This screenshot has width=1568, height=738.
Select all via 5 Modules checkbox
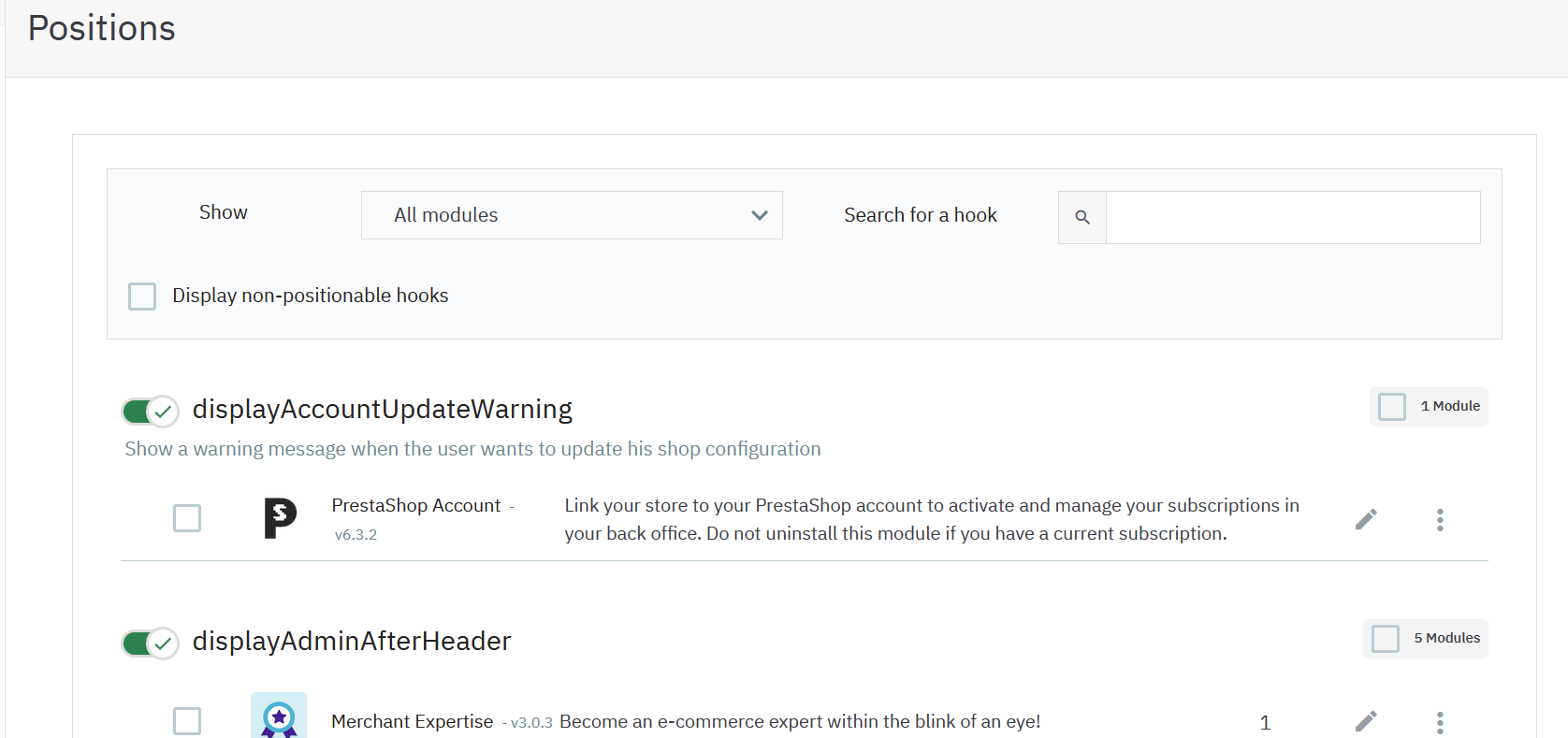1385,639
